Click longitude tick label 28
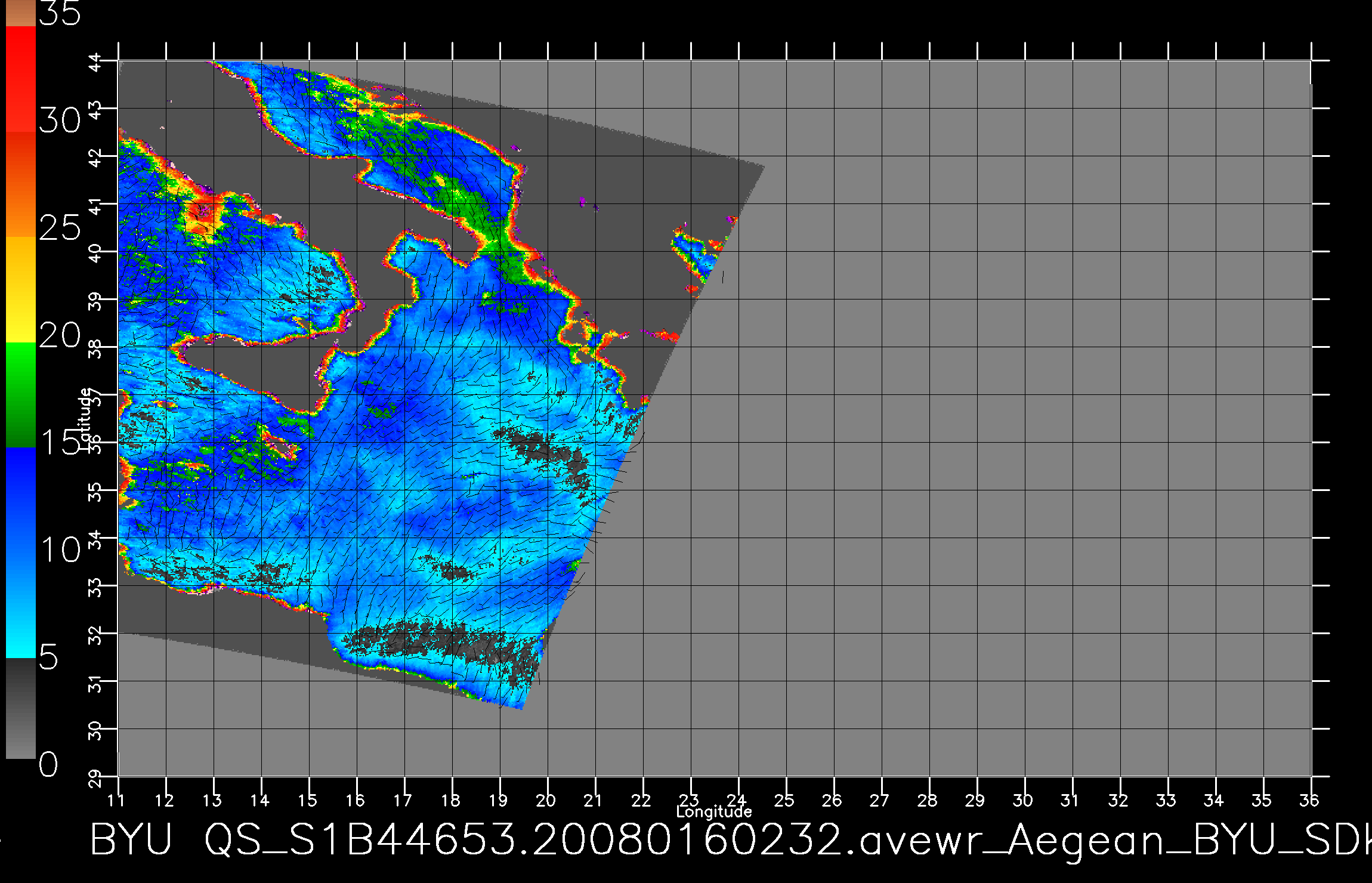 click(x=928, y=800)
